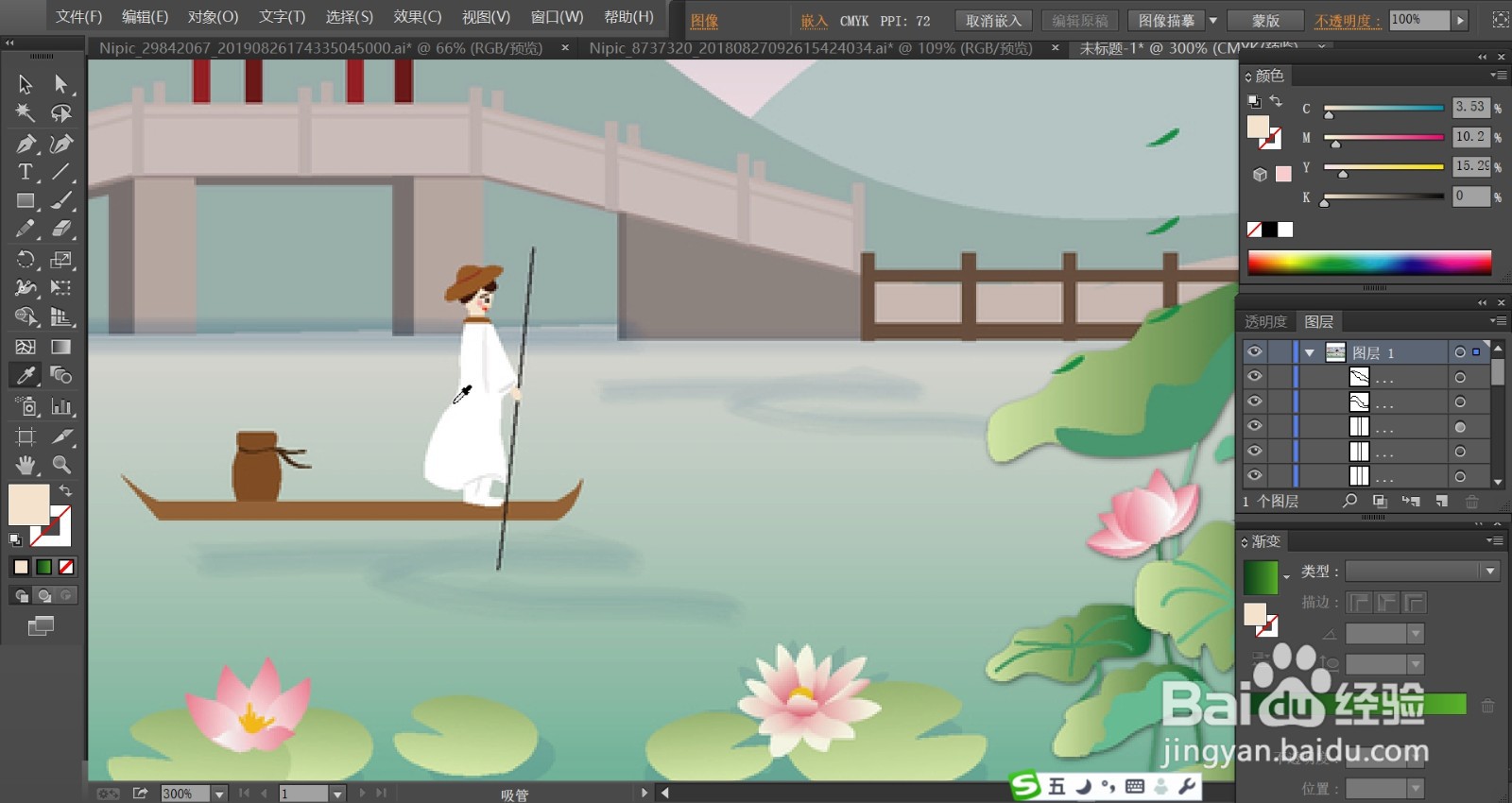This screenshot has width=1512, height=803.
Task: Select the Mesh tool
Action: [26, 347]
